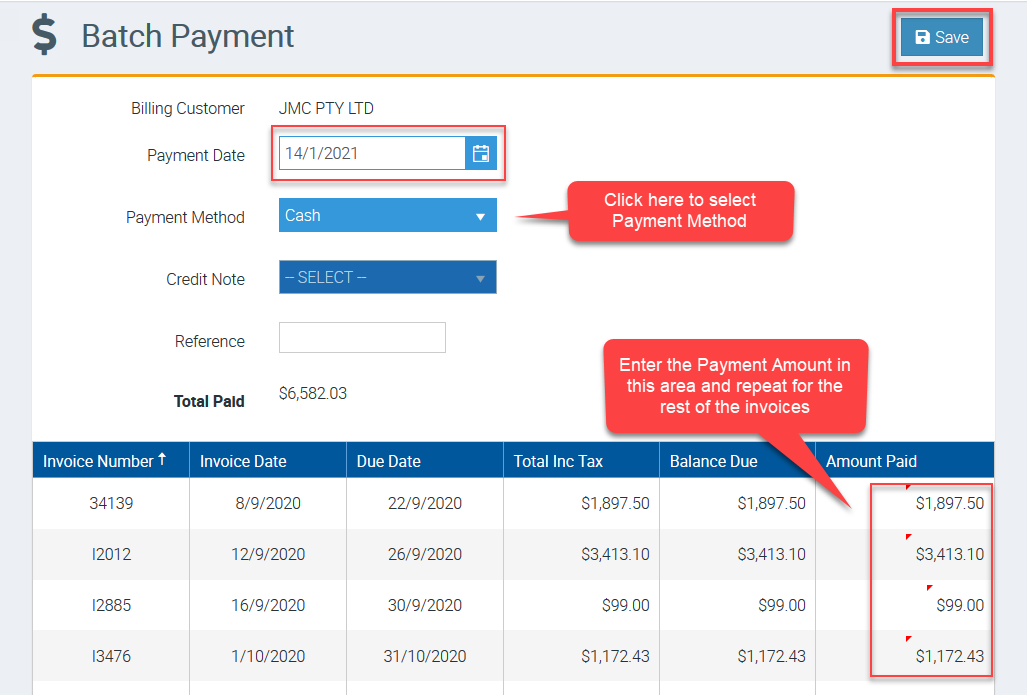Click the Save button

(941, 38)
